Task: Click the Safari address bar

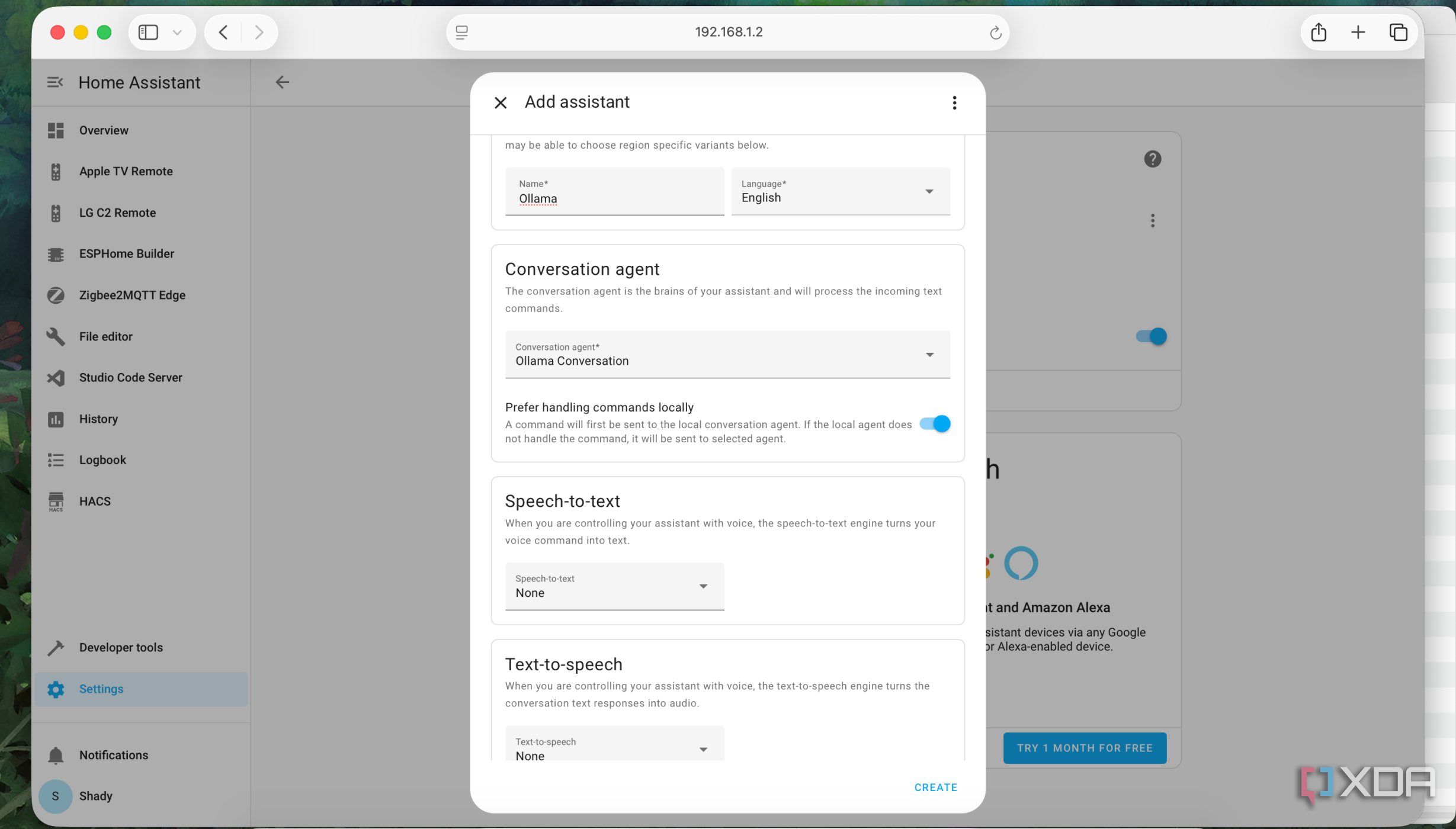Action: tap(728, 32)
